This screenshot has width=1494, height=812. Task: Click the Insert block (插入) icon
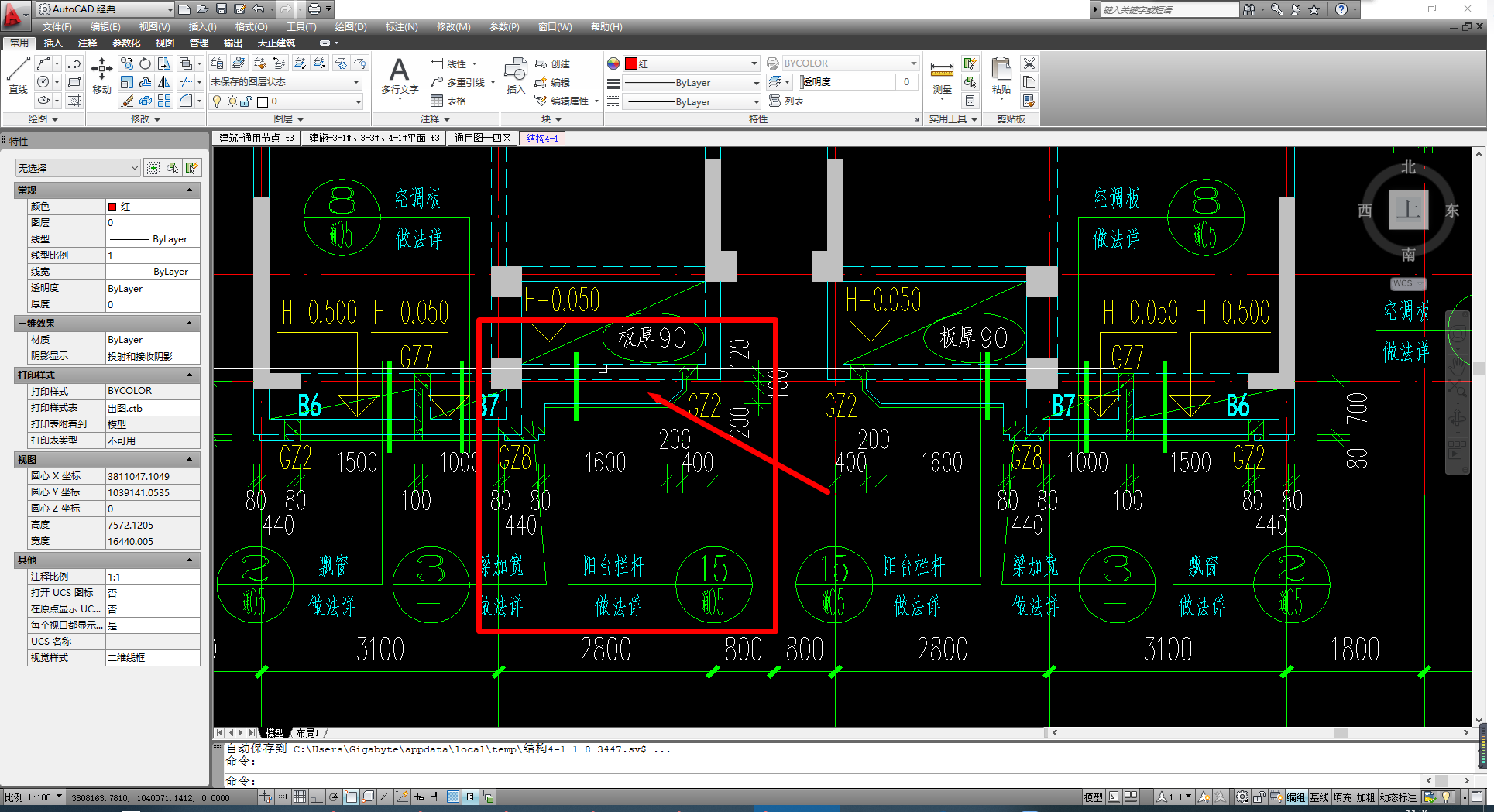pyautogui.click(x=516, y=76)
